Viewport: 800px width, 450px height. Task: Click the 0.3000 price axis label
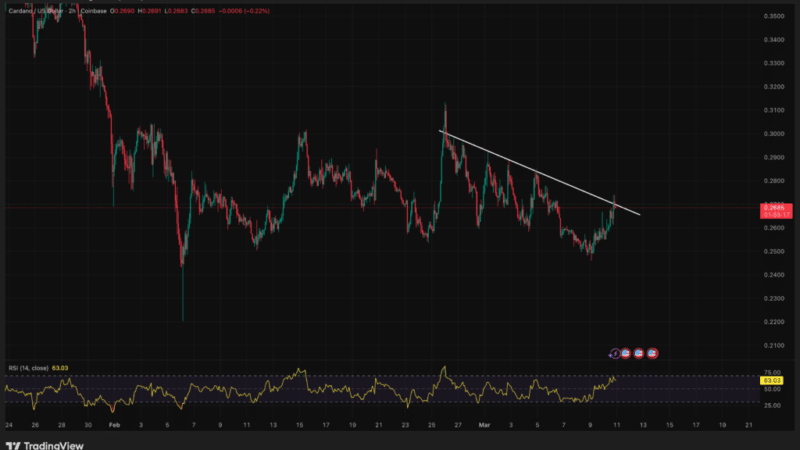773,134
